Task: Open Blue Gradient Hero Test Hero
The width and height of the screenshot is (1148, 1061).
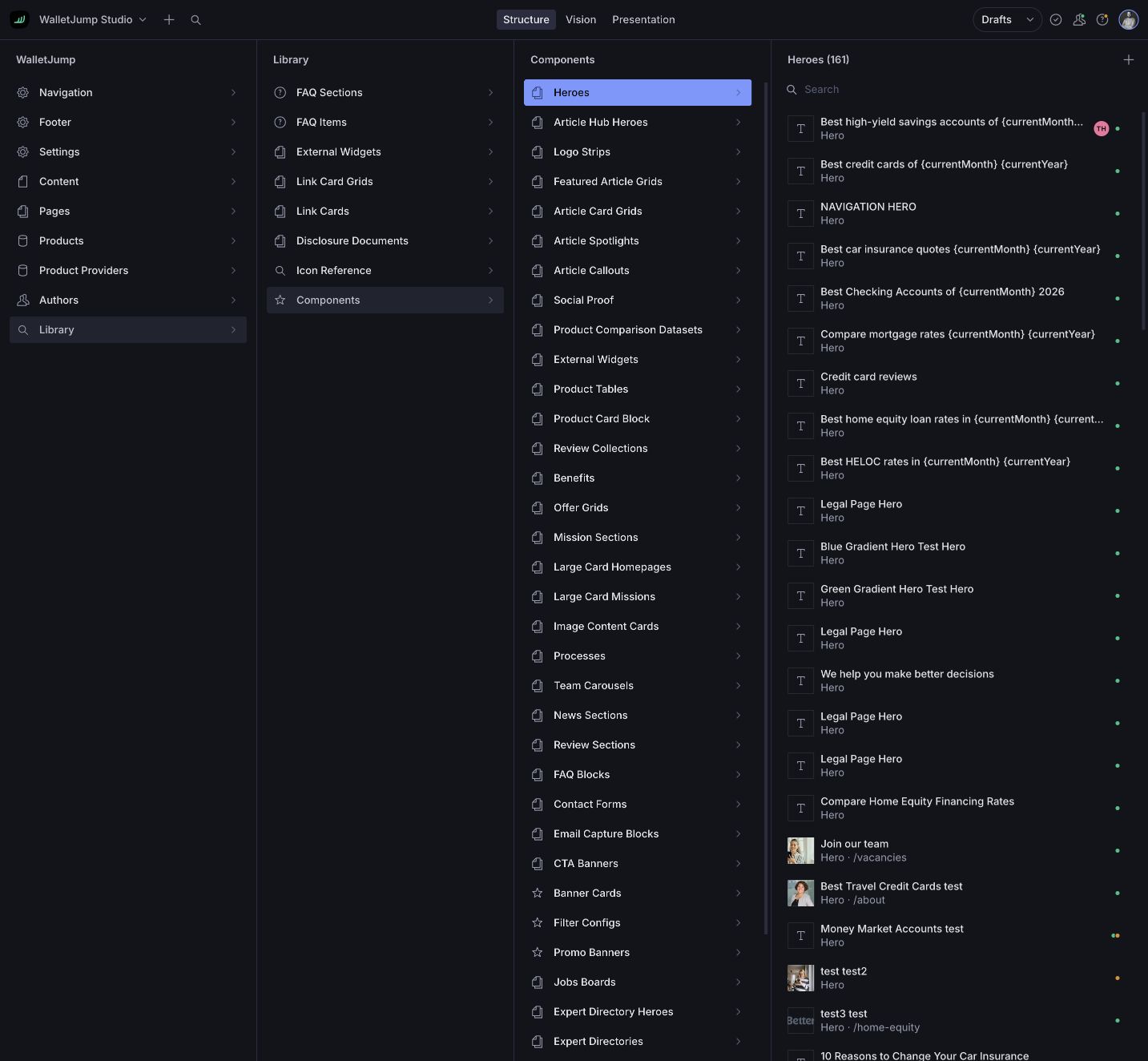Action: (x=956, y=553)
